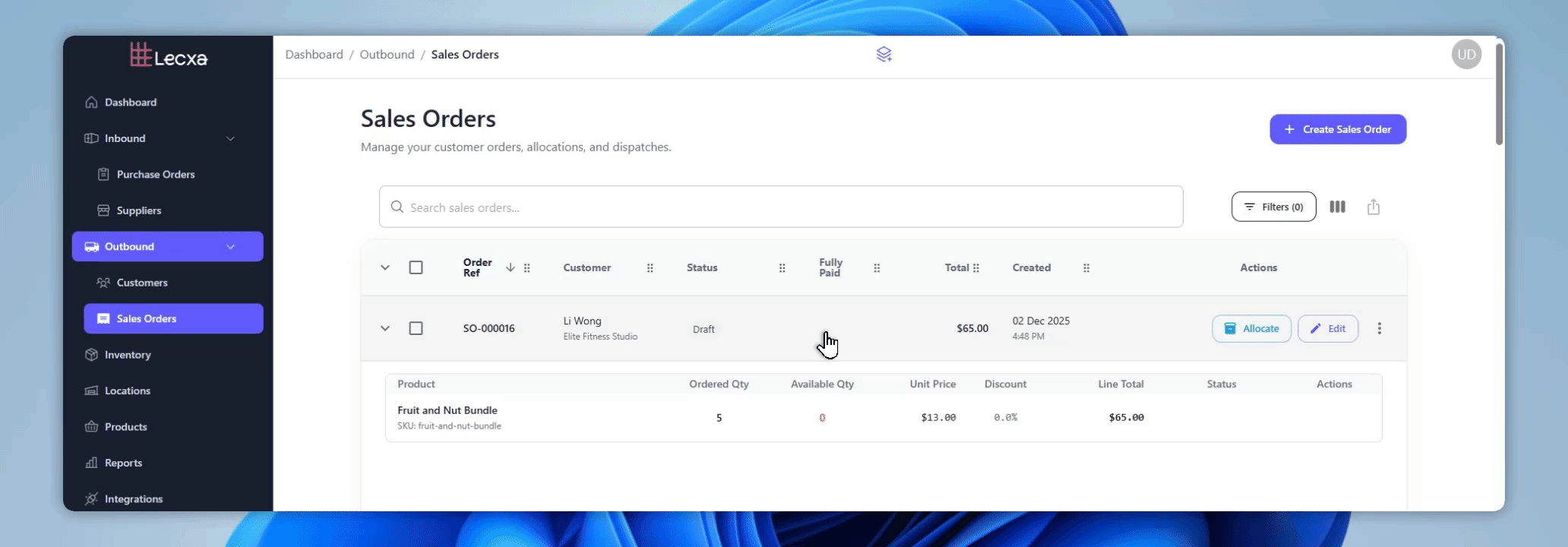Screen dimensions: 1568x547
Task: Click the Customer column drag handle
Action: tap(650, 268)
